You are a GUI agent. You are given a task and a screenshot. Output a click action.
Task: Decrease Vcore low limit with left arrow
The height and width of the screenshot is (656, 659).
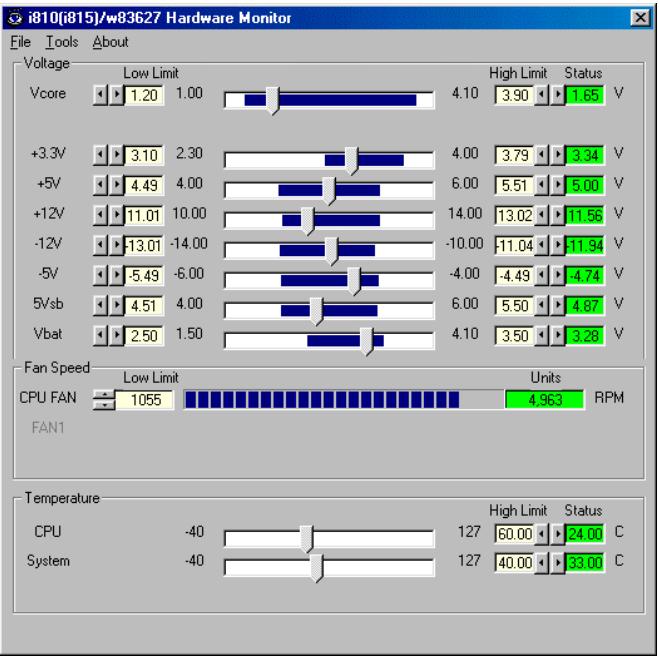[x=100, y=95]
